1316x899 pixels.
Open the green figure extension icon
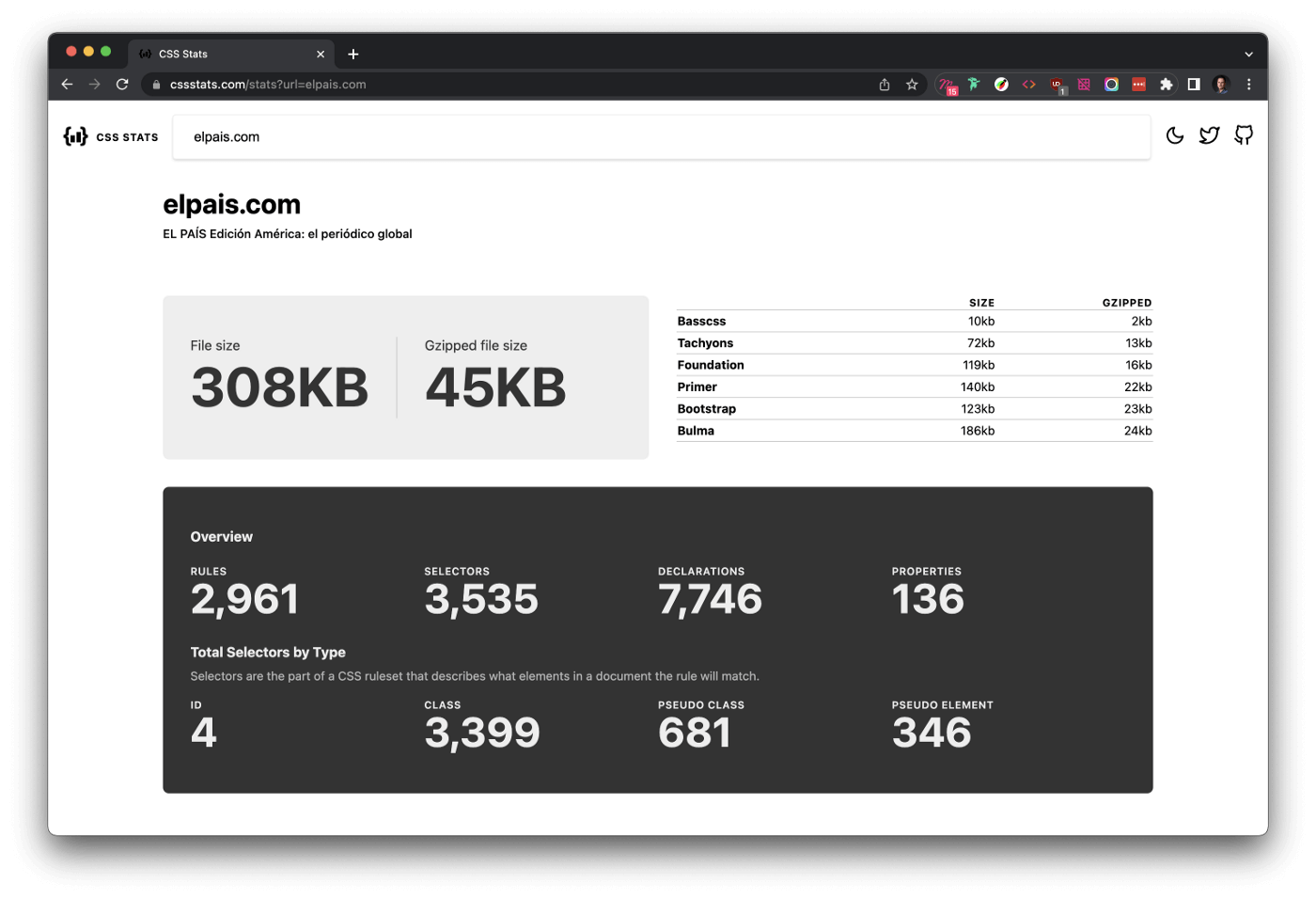(x=974, y=85)
